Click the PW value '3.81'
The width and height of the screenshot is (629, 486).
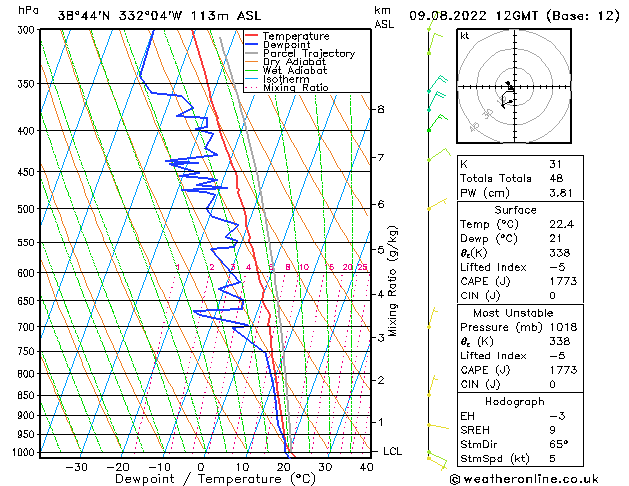561,193
